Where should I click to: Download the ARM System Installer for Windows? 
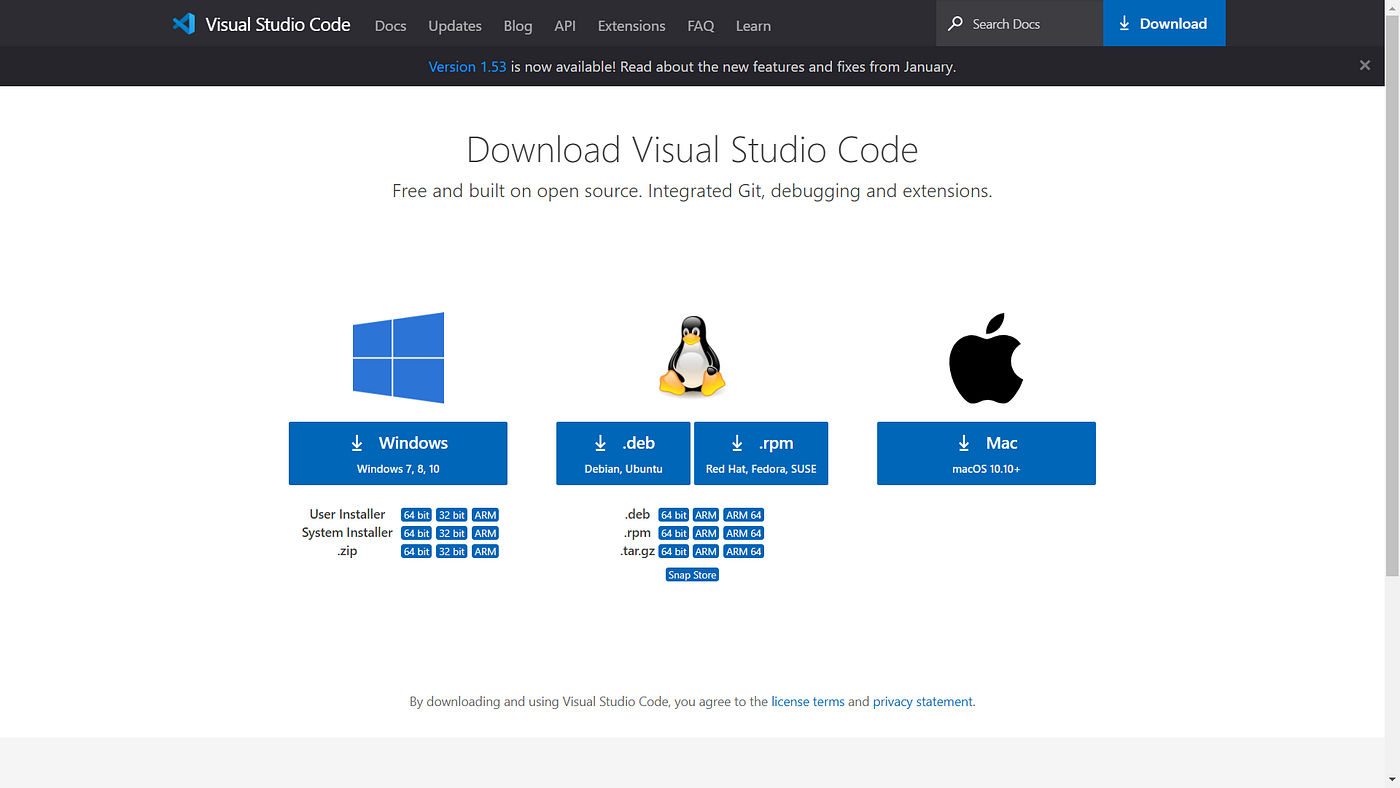pyautogui.click(x=485, y=533)
